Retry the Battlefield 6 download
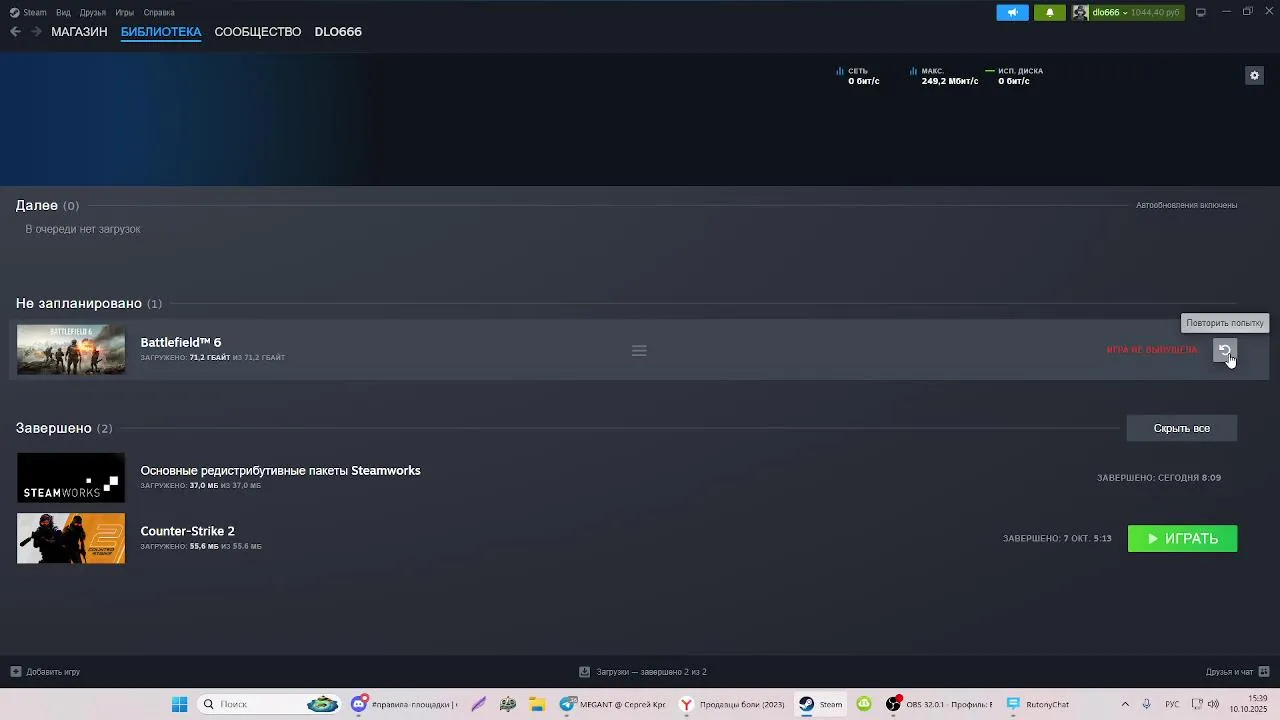The width and height of the screenshot is (1280, 720). (x=1225, y=350)
